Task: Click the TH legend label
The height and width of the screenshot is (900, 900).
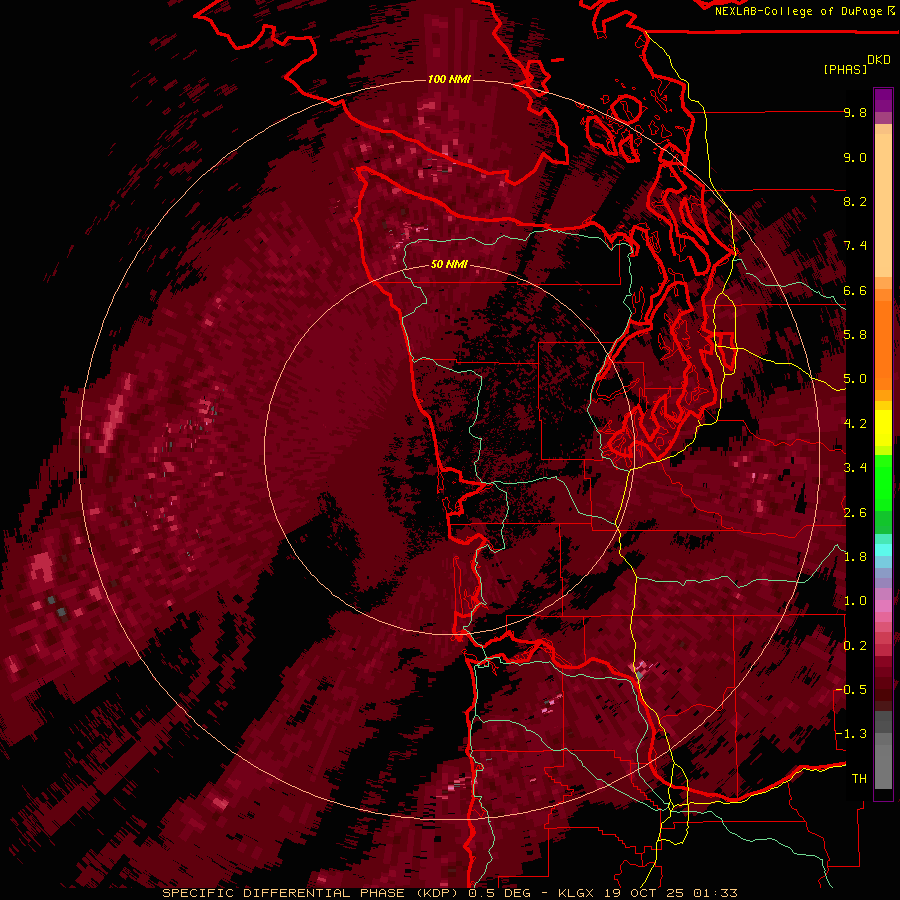Action: pos(859,778)
